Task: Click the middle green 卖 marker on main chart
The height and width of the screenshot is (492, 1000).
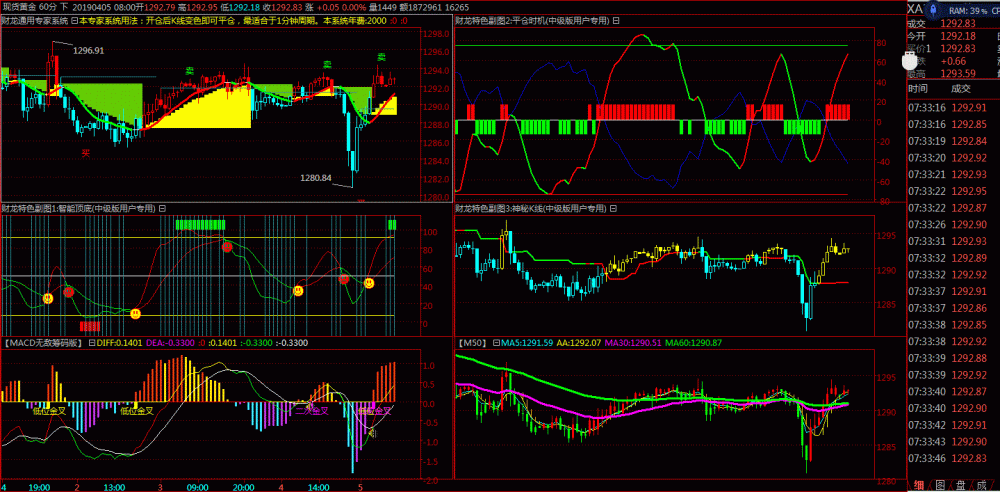Action: point(327,64)
